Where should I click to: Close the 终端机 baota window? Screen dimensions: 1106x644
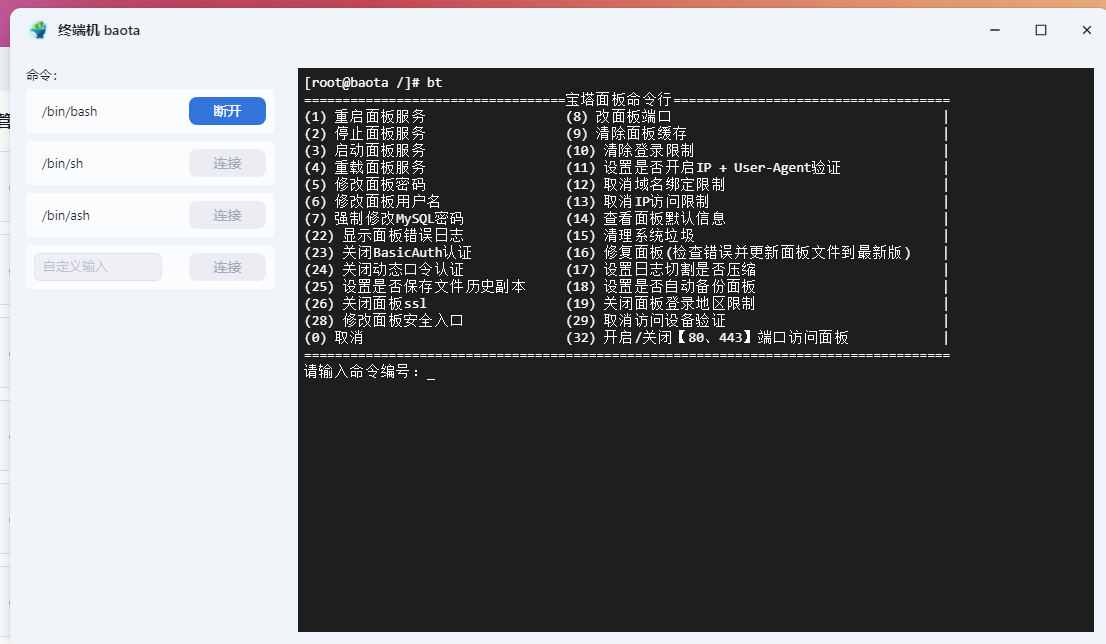click(x=1086, y=30)
